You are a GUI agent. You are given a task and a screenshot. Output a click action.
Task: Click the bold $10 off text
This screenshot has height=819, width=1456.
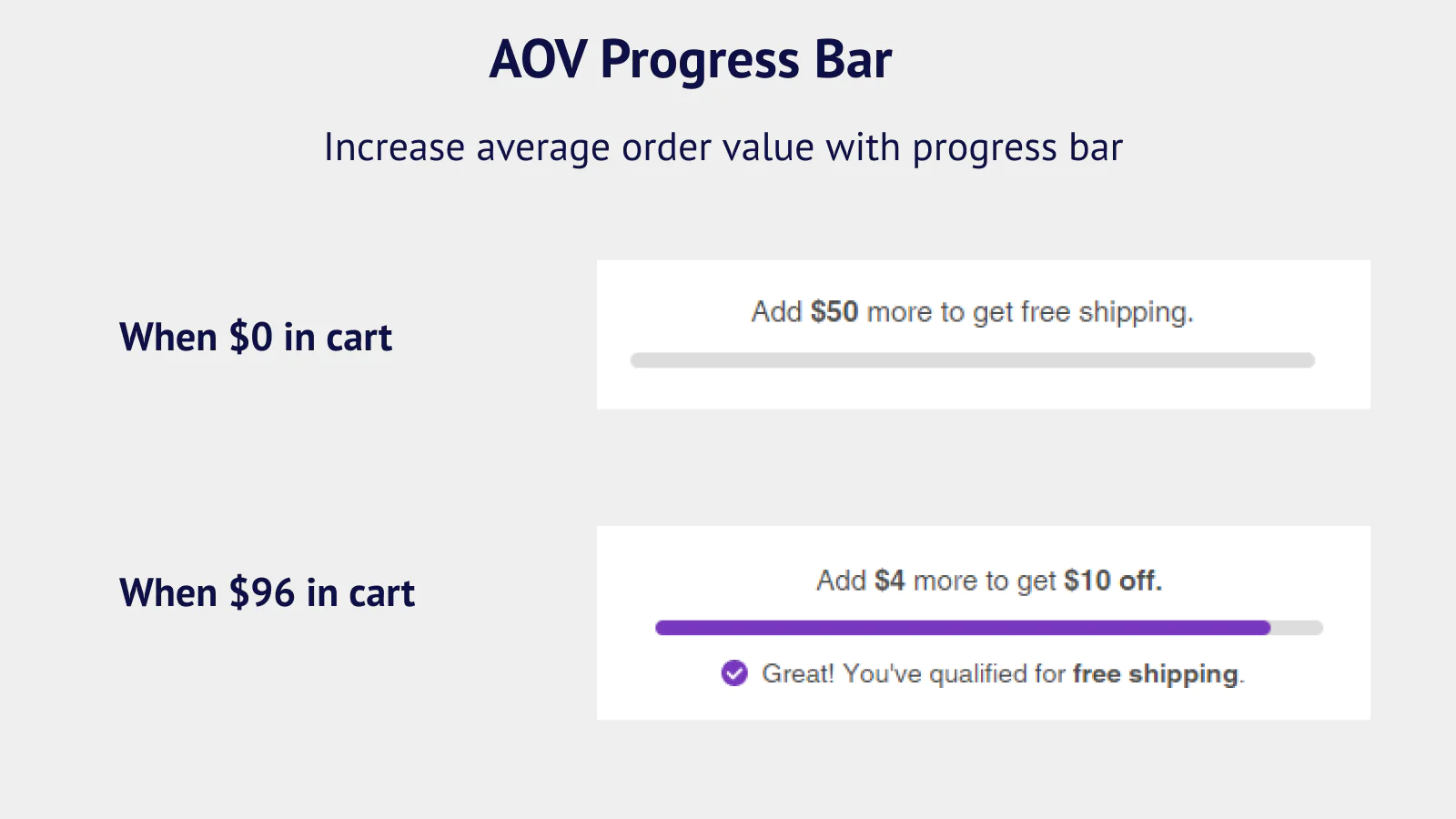coord(1114,581)
